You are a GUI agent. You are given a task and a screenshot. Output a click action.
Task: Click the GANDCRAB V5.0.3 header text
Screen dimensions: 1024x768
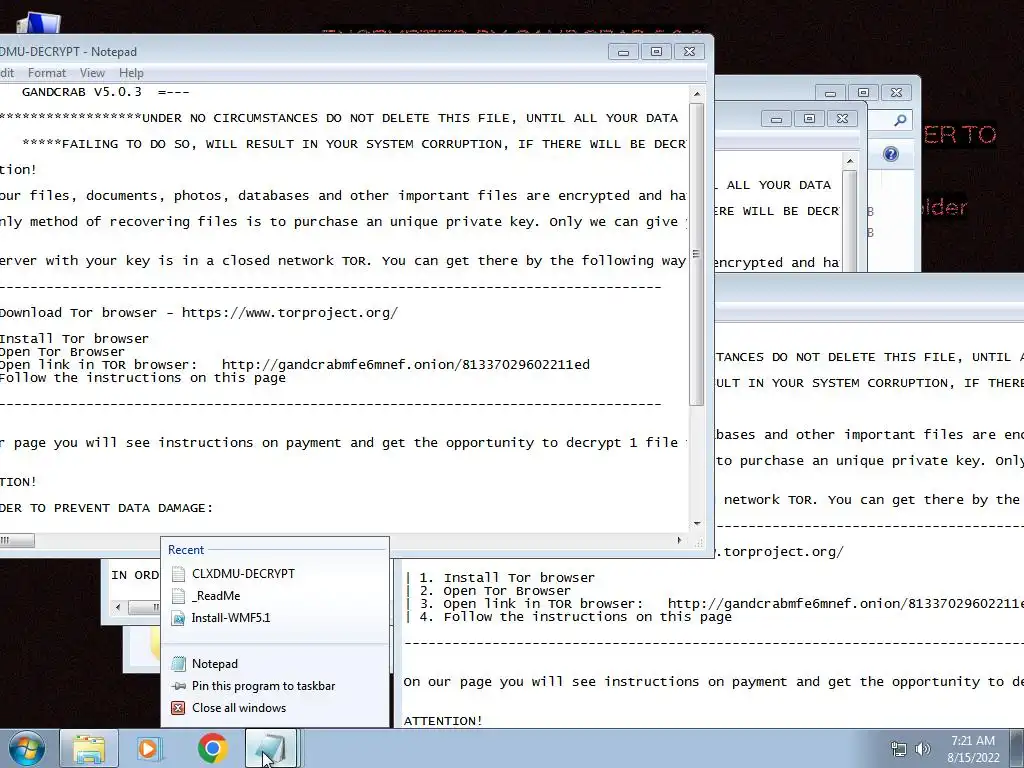tap(82, 92)
